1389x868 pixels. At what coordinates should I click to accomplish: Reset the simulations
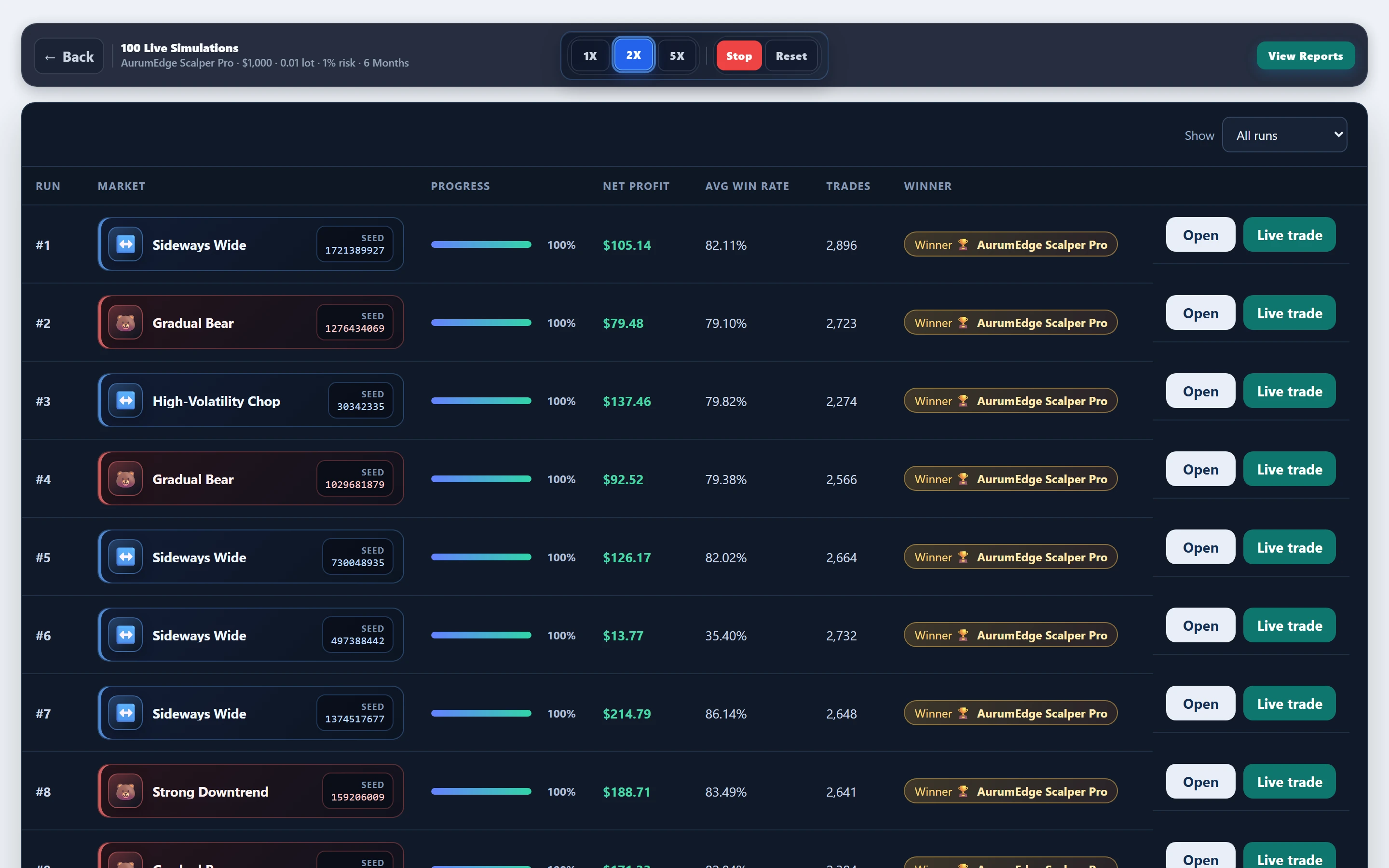click(x=791, y=55)
